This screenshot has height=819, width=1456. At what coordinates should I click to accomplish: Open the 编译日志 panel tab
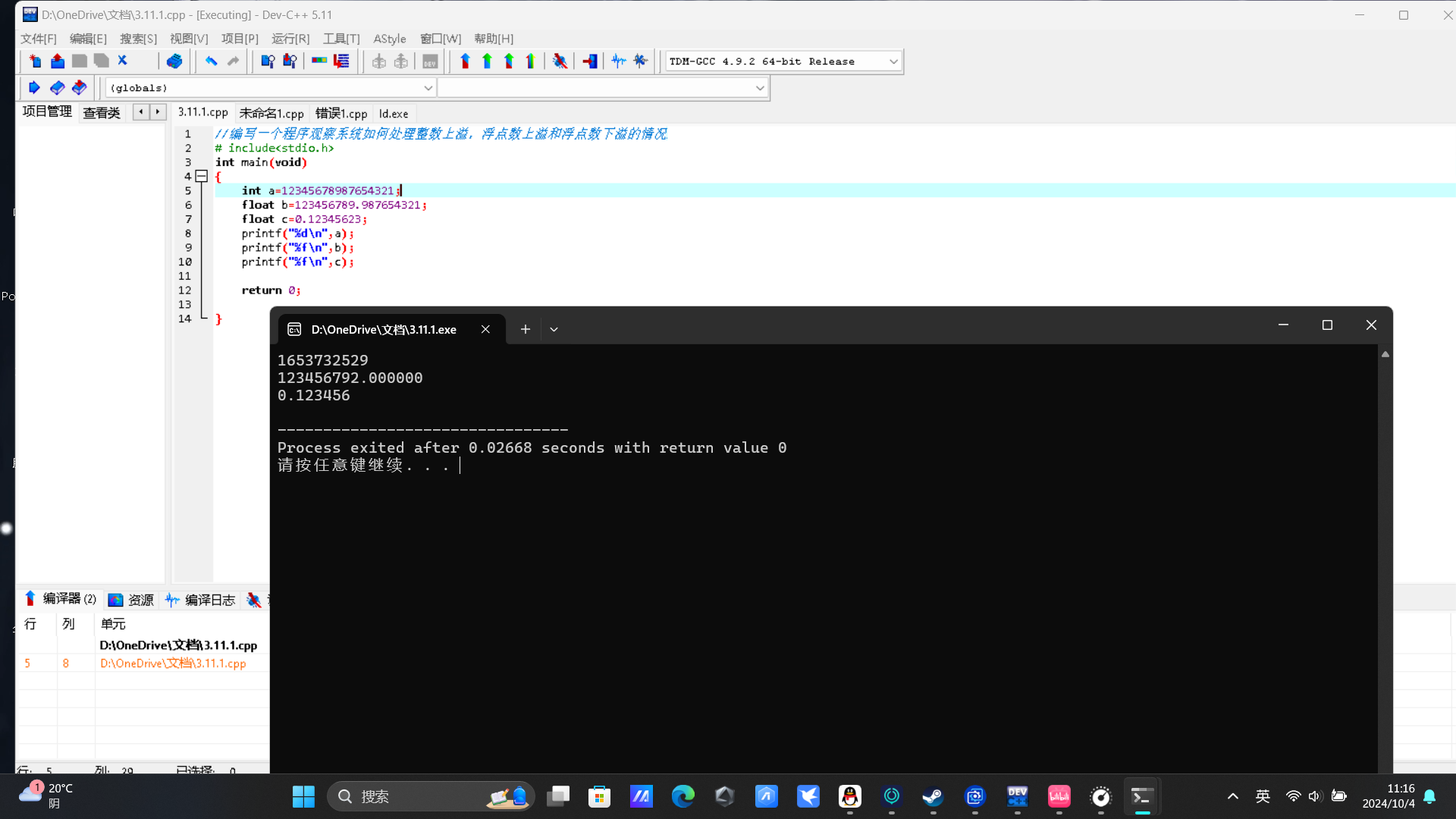point(201,600)
